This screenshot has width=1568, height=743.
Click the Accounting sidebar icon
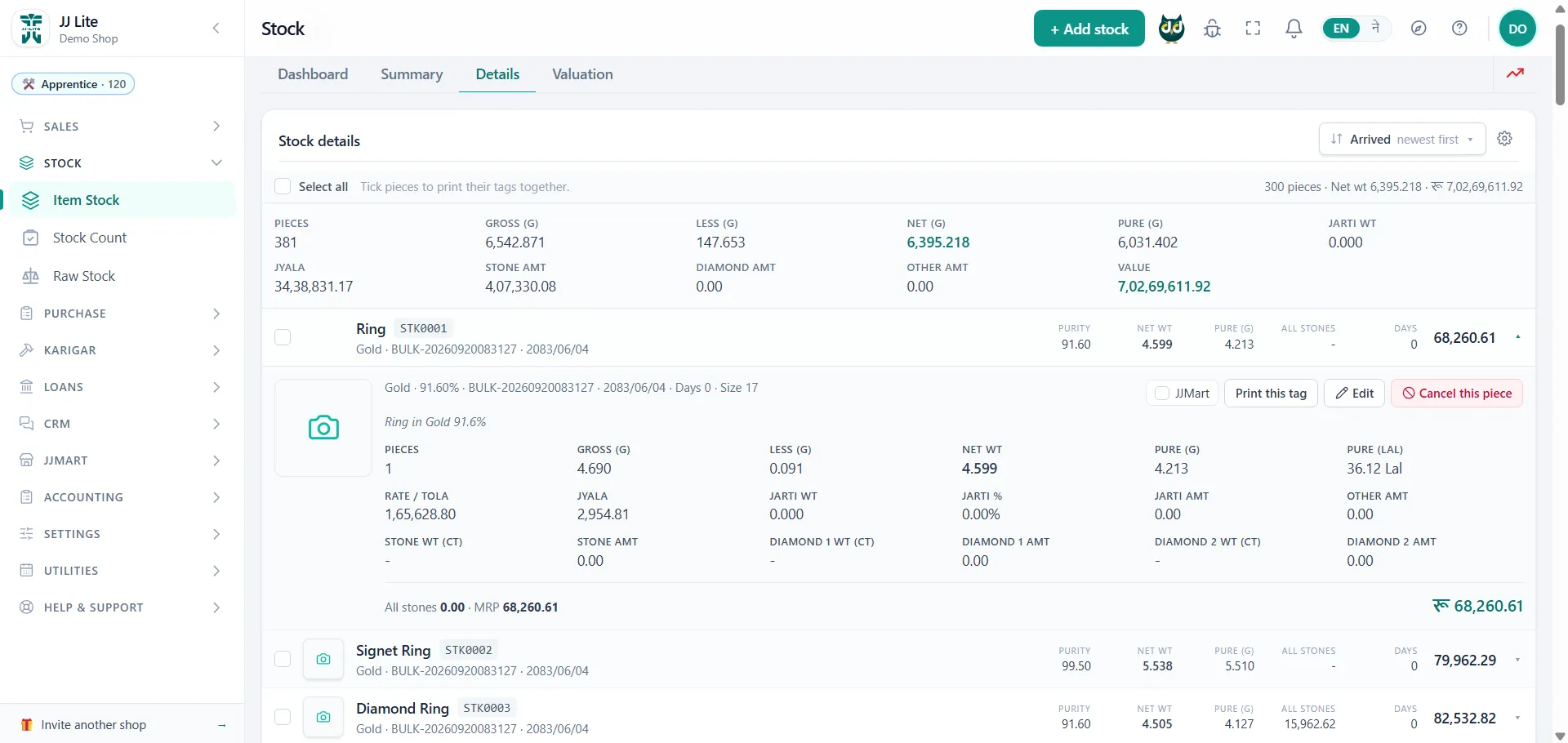click(27, 497)
